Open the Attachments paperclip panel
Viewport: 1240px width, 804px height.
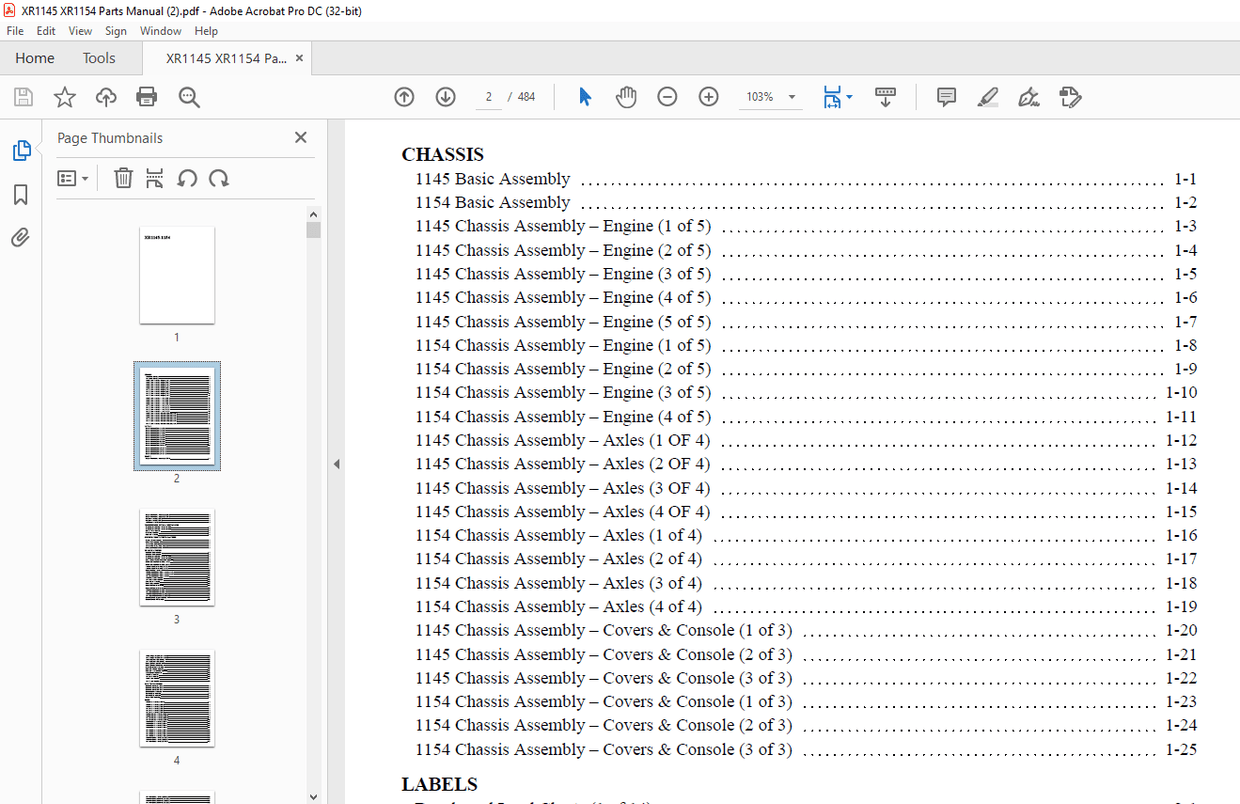20,238
